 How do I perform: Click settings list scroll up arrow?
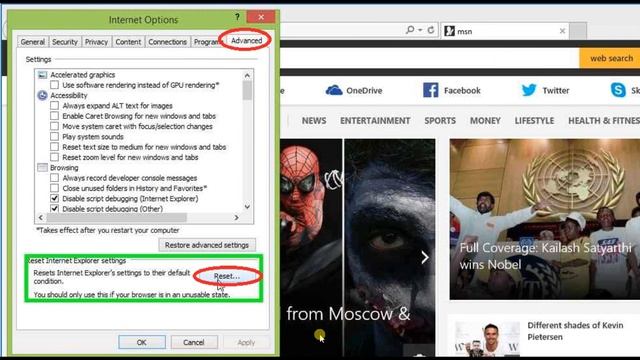[x=247, y=75]
